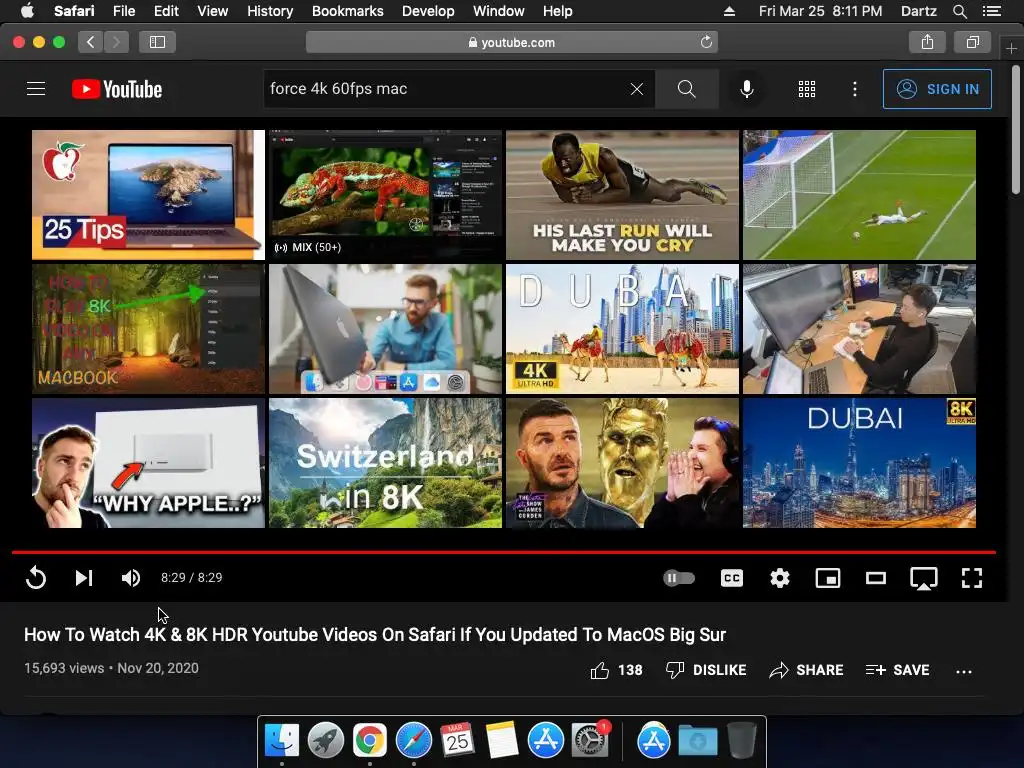Image resolution: width=1024 pixels, height=768 pixels.
Task: Open the 25 Tips video thumbnail
Action: [x=148, y=195]
